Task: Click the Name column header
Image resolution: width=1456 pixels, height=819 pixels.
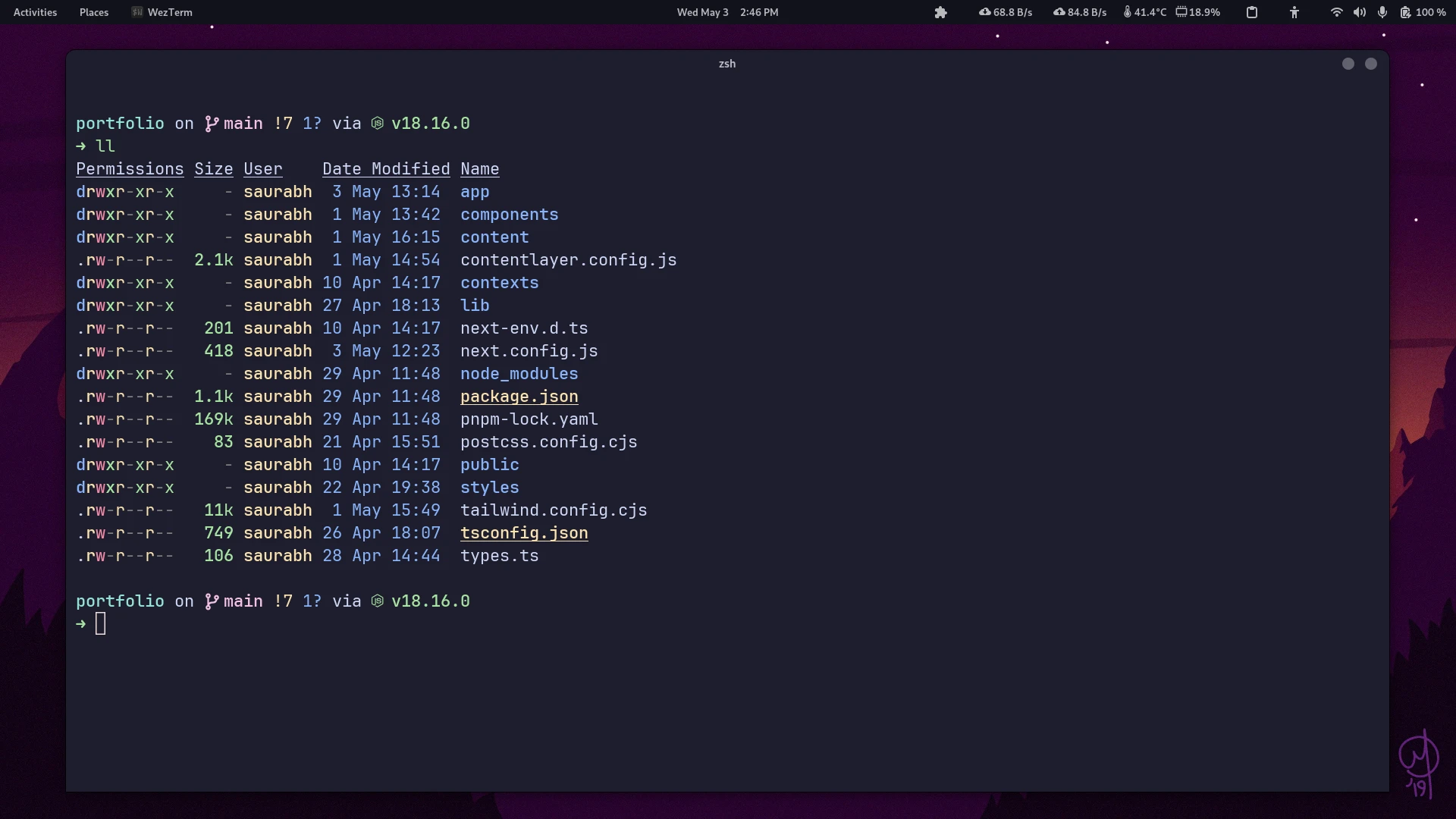Action: [x=480, y=169]
